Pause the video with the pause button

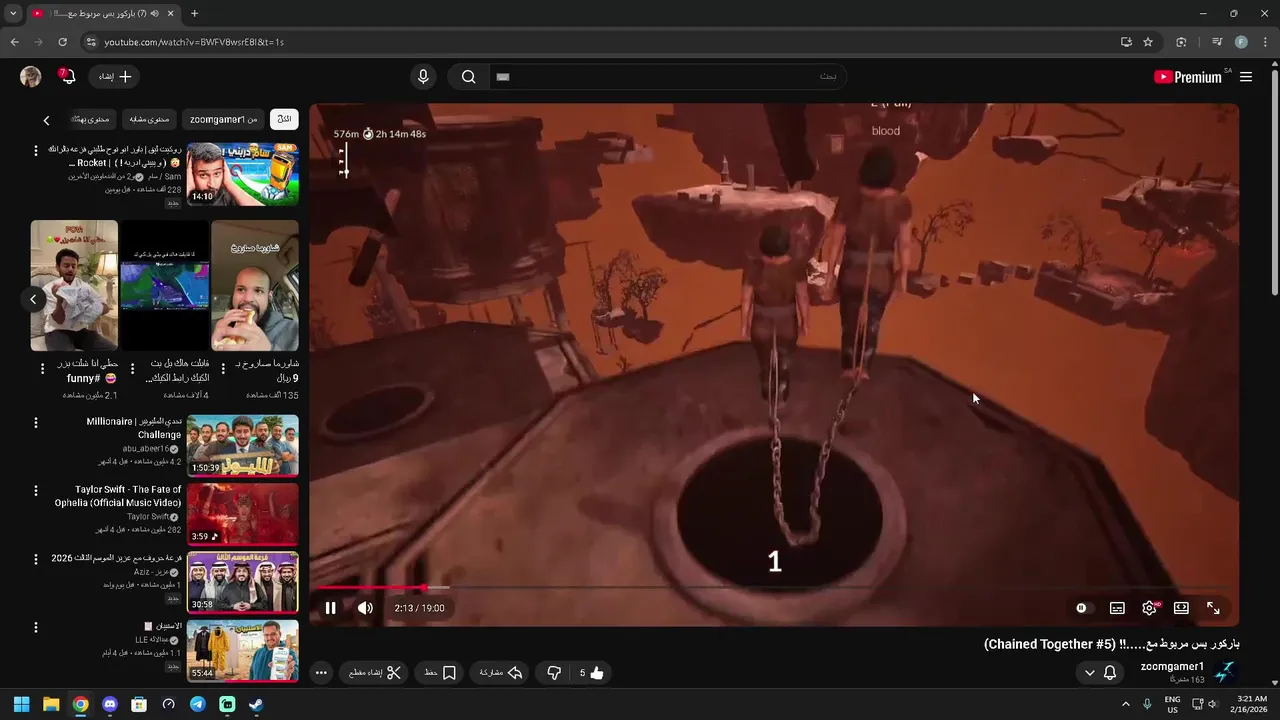tap(330, 608)
